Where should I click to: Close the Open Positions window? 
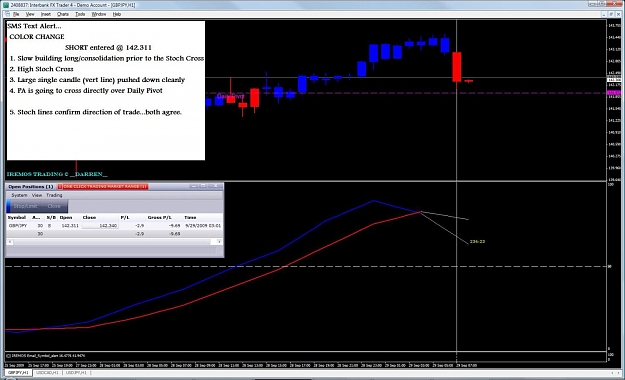[215, 186]
